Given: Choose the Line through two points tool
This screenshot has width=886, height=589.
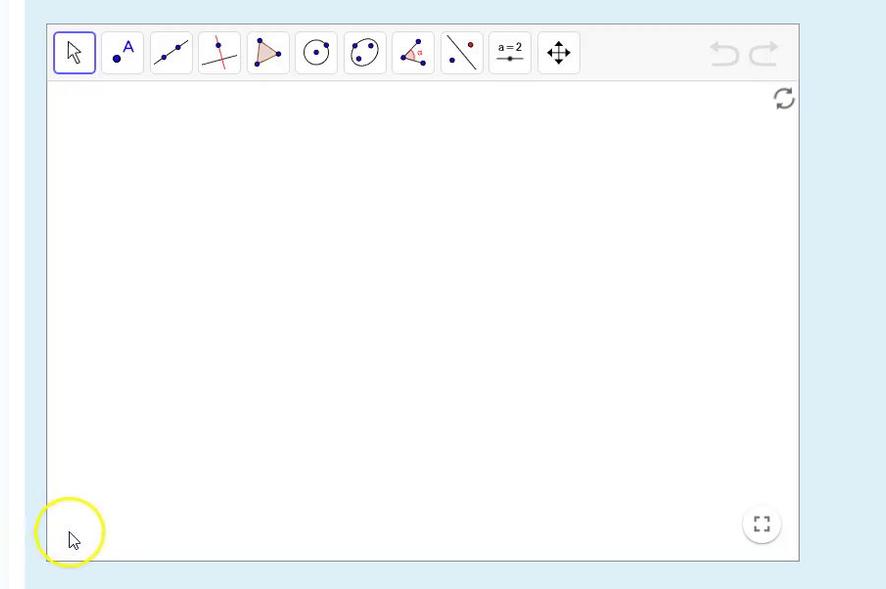Looking at the screenshot, I should click(171, 53).
